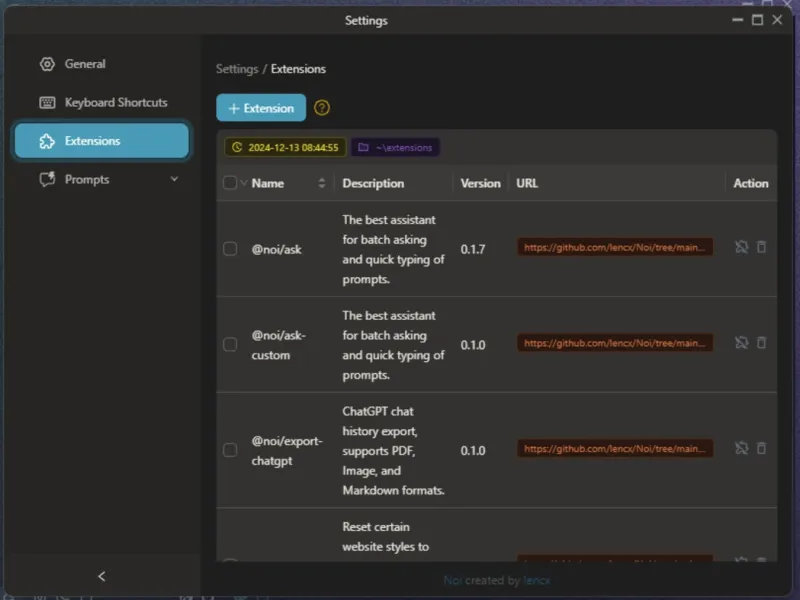Disable the @noi/ask extension icon
Viewport: 800px width, 600px height.
[741, 247]
